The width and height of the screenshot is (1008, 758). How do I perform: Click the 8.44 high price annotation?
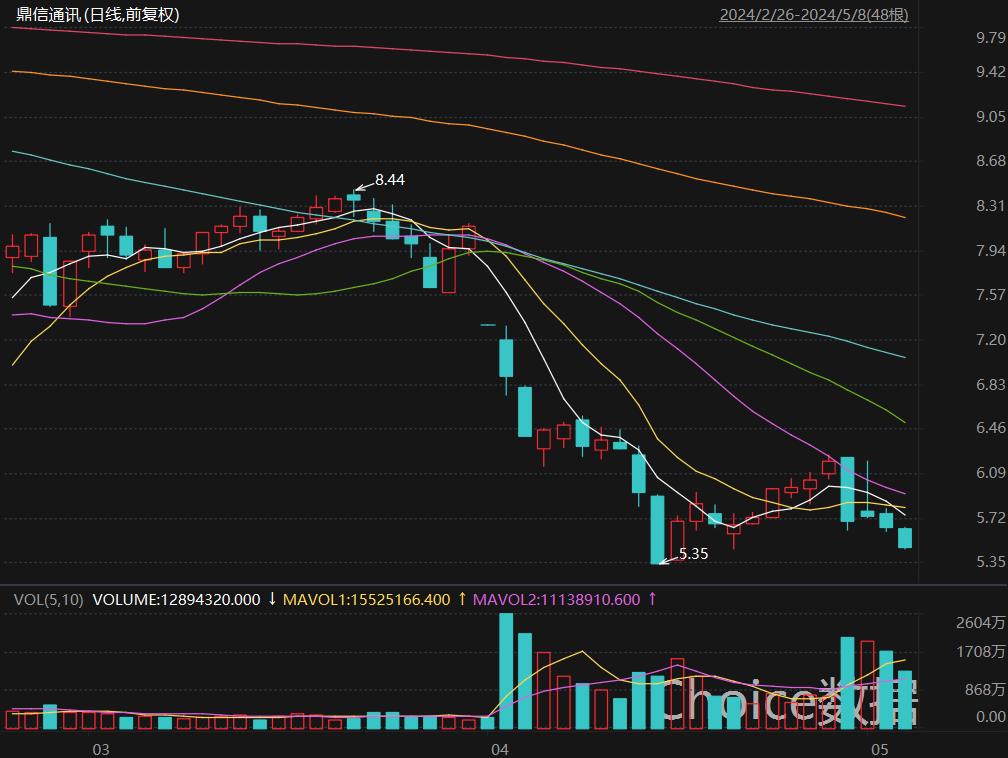(389, 180)
